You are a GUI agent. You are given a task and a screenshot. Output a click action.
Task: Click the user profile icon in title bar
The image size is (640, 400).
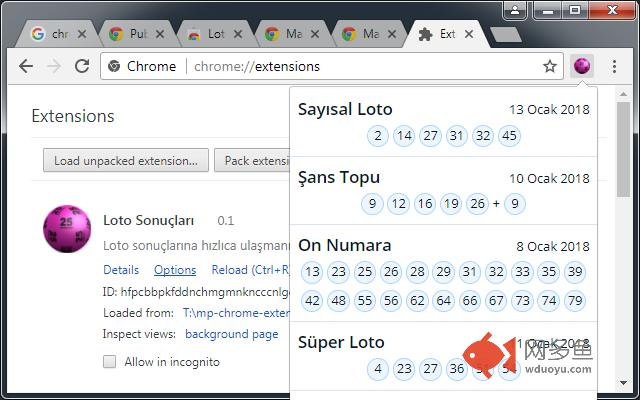click(x=515, y=10)
